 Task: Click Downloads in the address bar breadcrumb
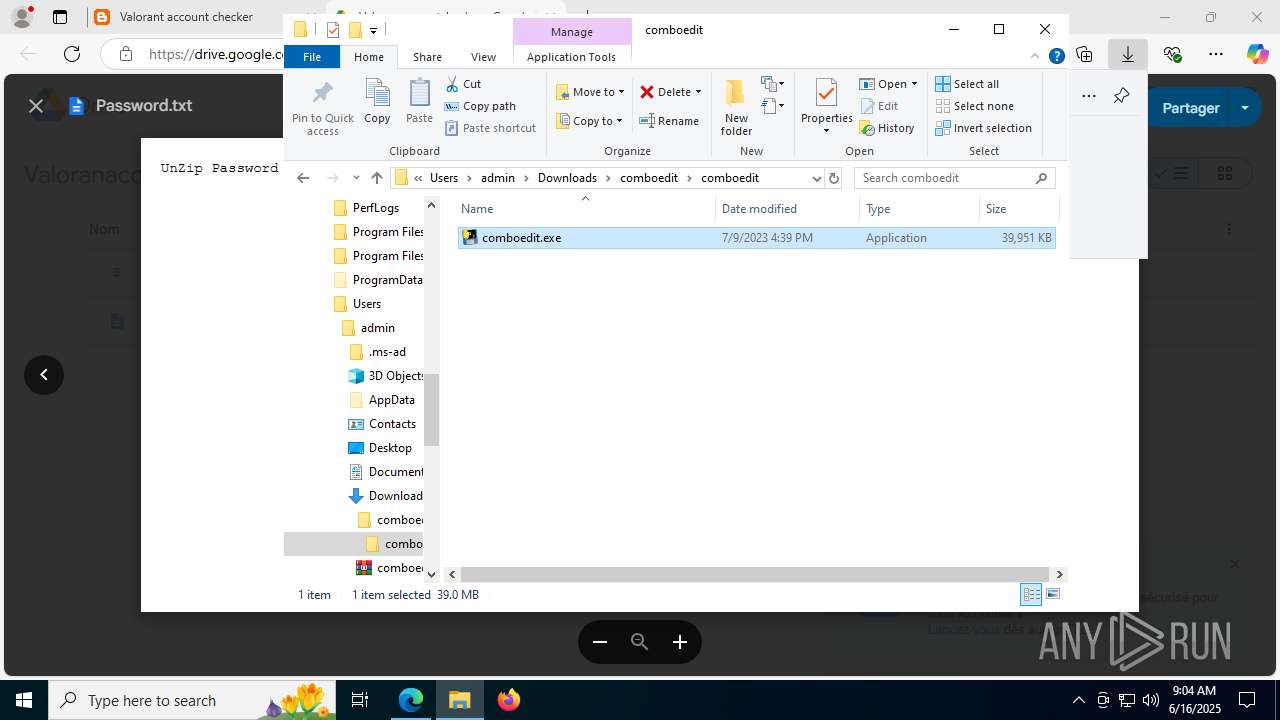click(x=567, y=178)
